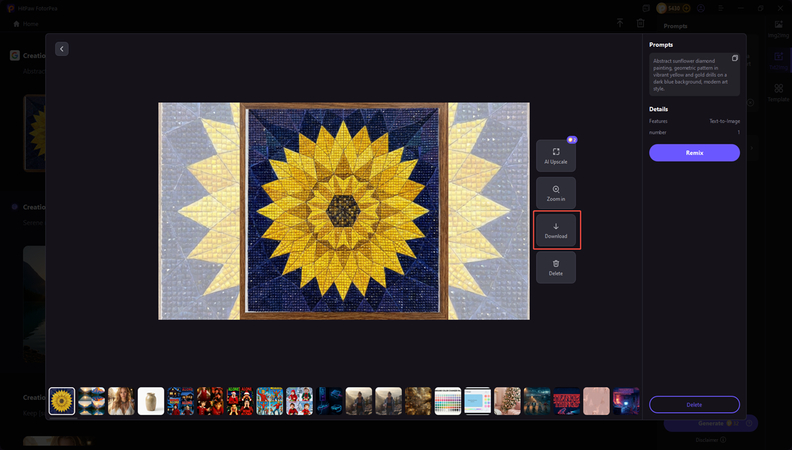Open the hamburger menu in the title bar

721,8
